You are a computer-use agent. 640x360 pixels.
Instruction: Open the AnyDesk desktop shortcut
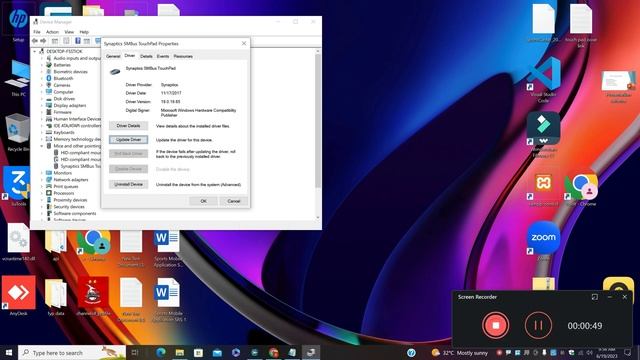pyautogui.click(x=18, y=296)
